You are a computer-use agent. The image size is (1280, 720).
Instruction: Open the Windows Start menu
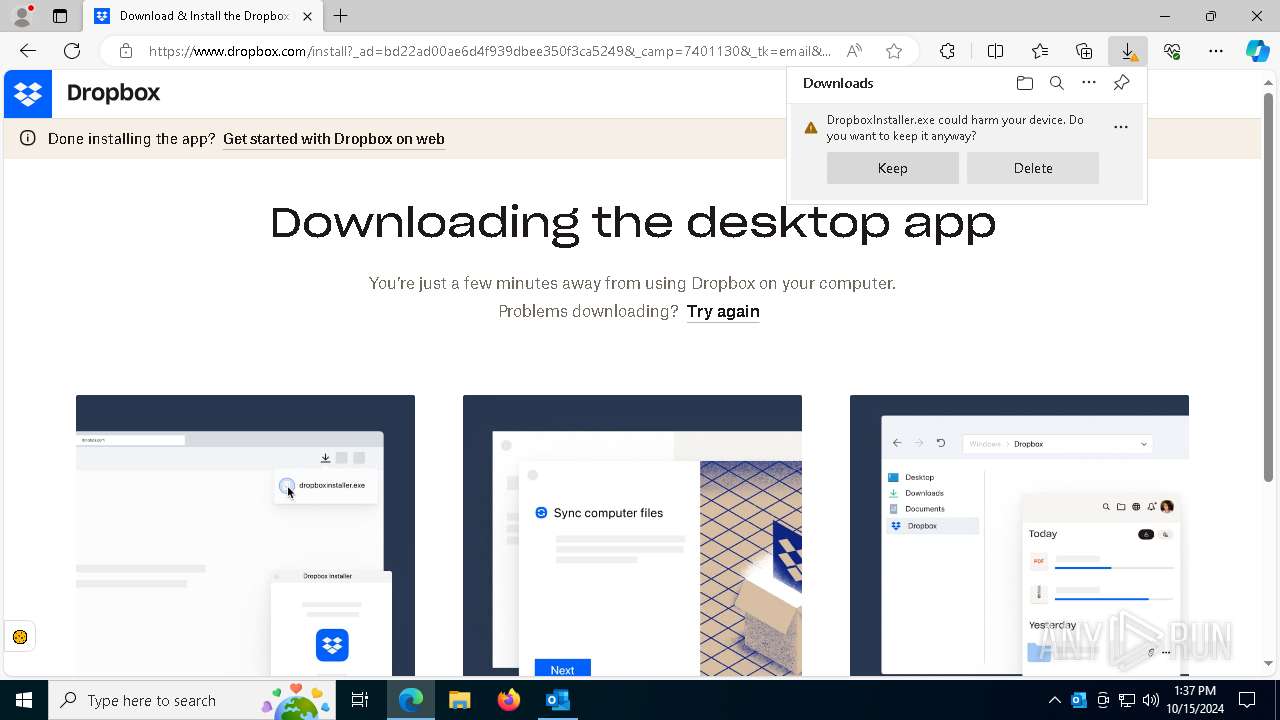point(24,700)
